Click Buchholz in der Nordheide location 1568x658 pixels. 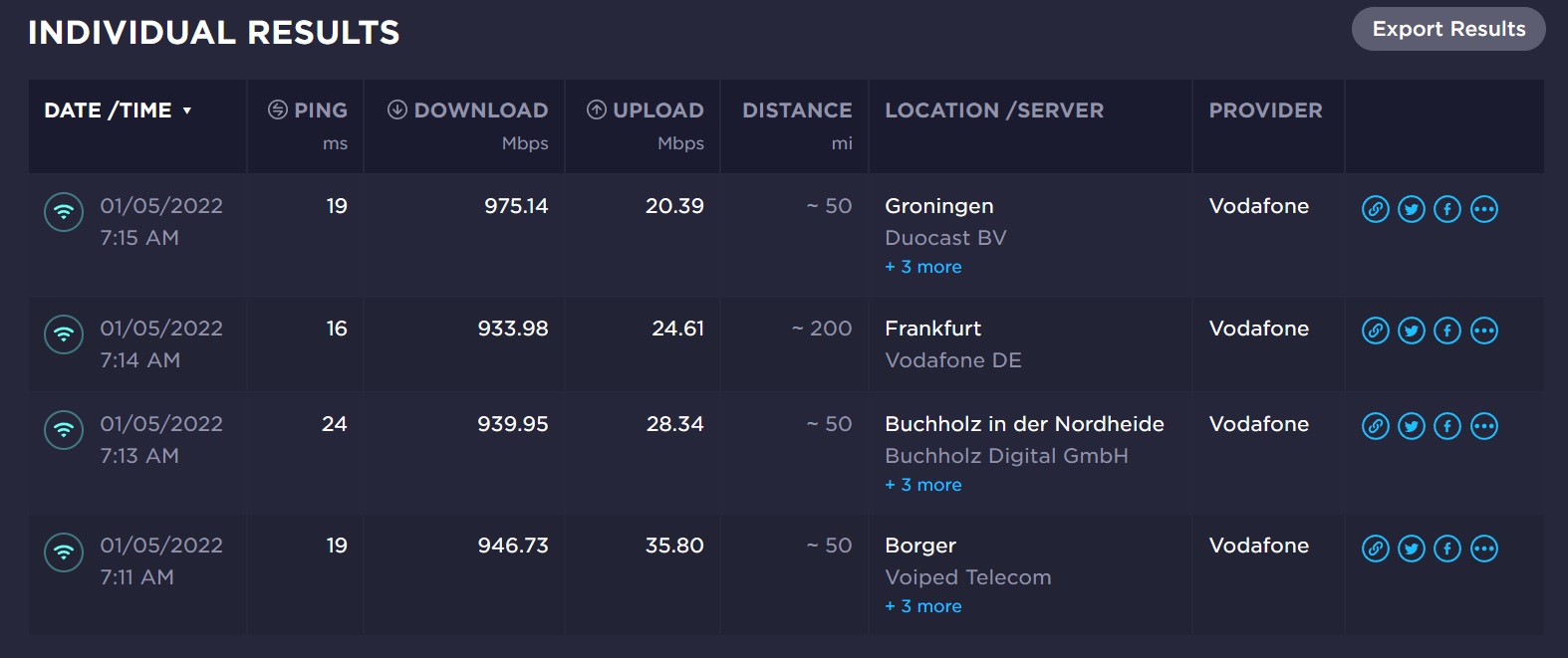click(1024, 424)
